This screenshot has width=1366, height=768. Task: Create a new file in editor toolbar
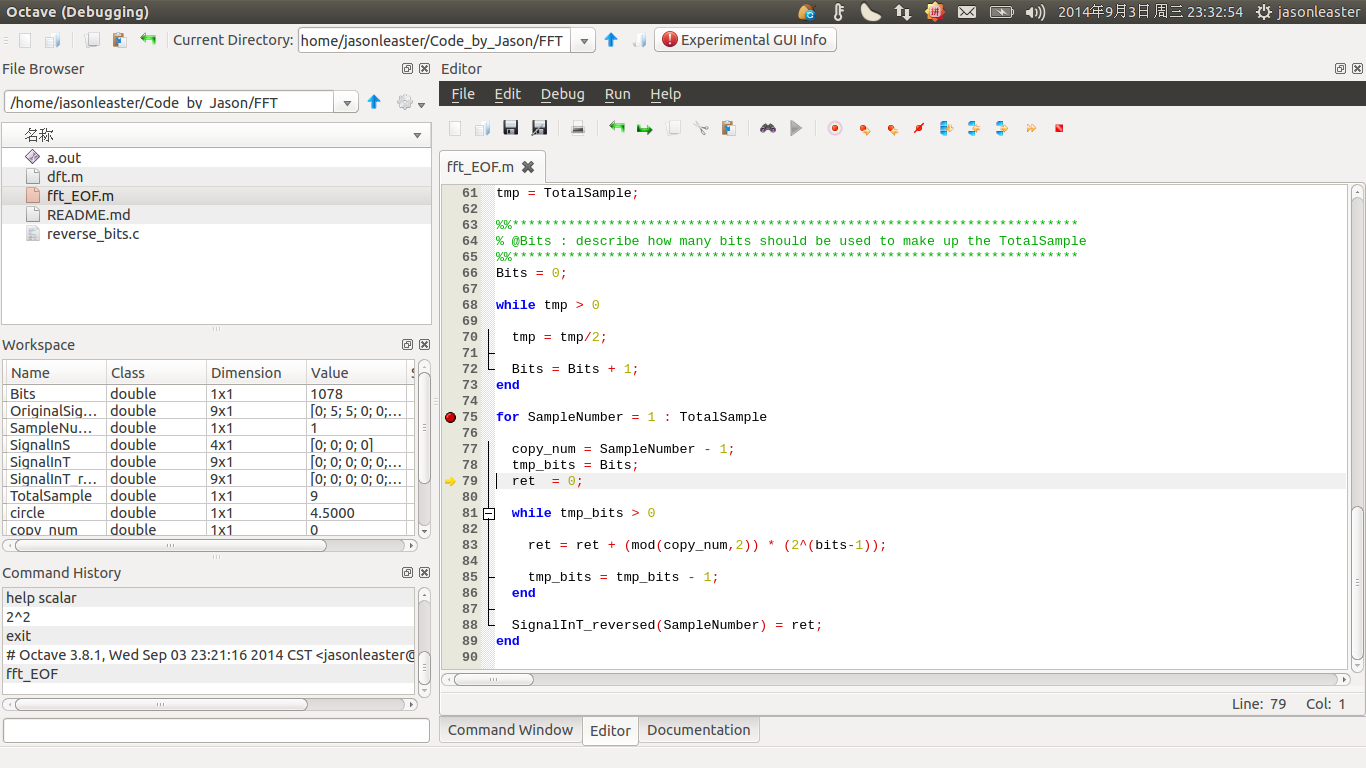(x=455, y=128)
